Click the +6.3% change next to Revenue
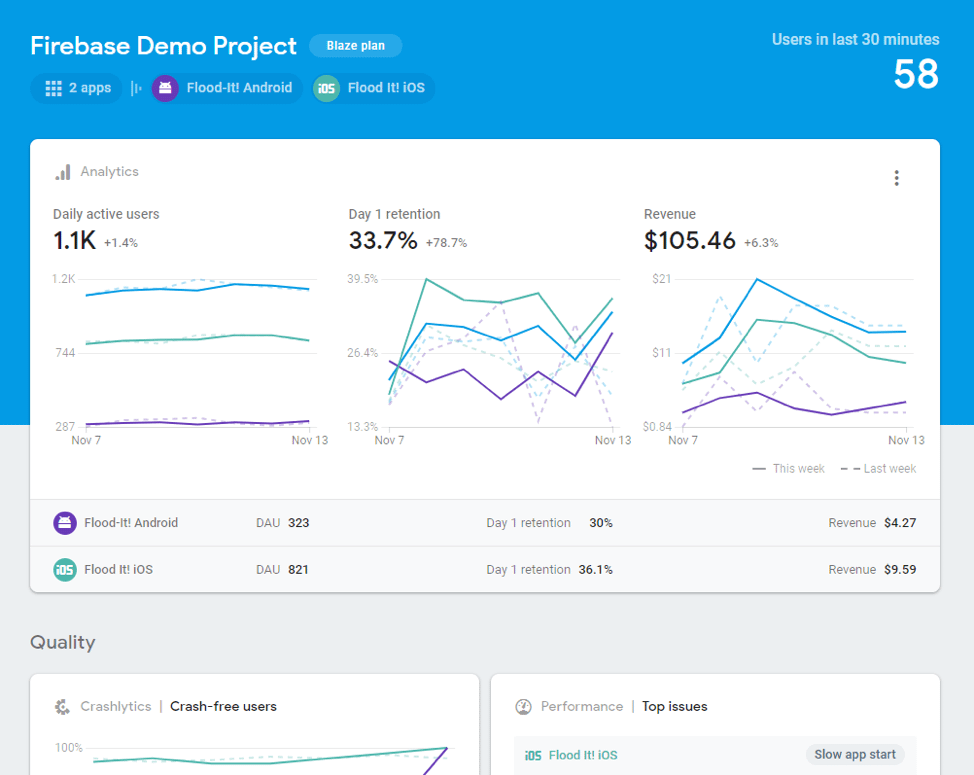This screenshot has height=775, width=974. tap(761, 243)
